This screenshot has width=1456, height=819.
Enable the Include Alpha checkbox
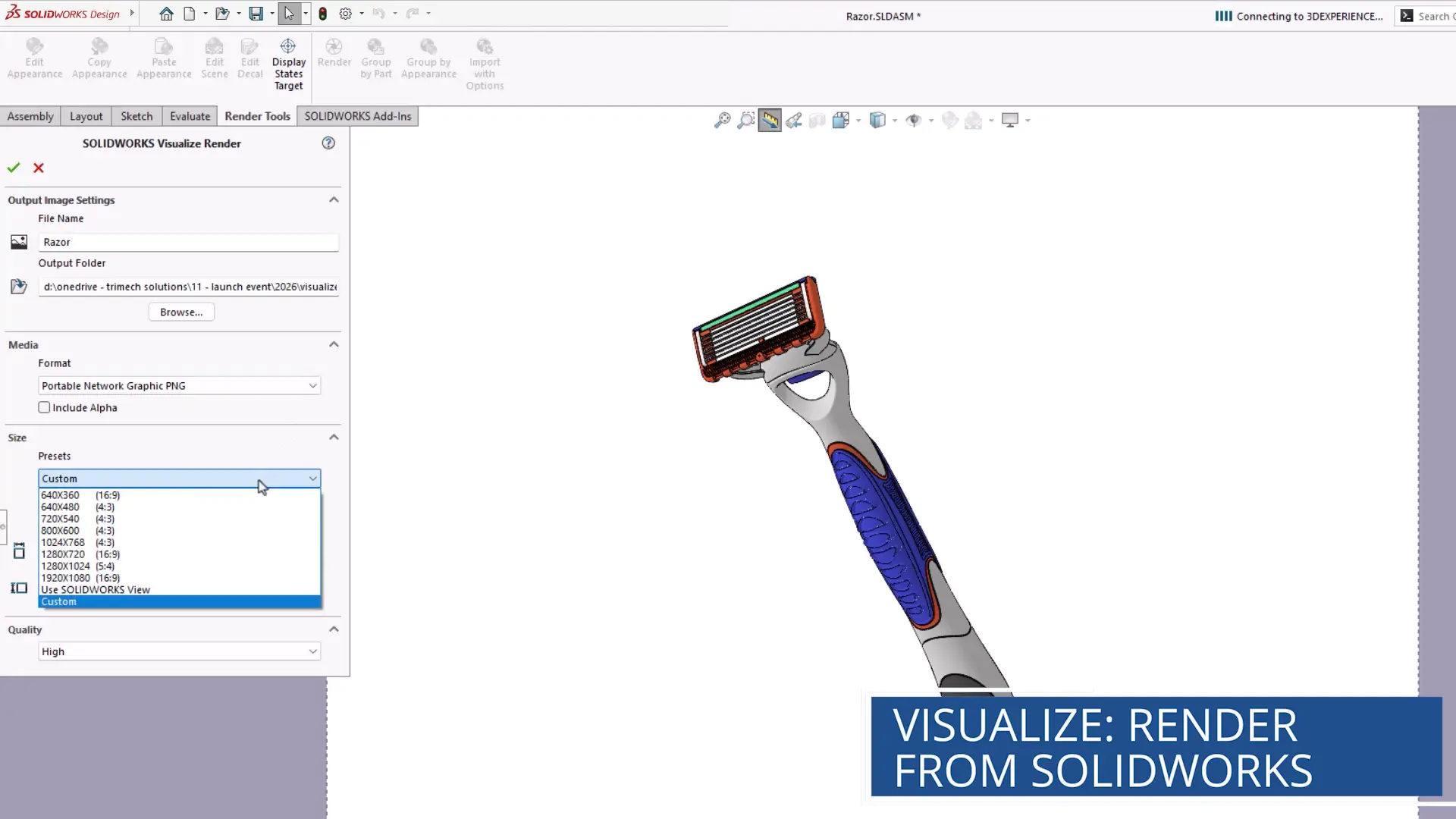point(44,407)
